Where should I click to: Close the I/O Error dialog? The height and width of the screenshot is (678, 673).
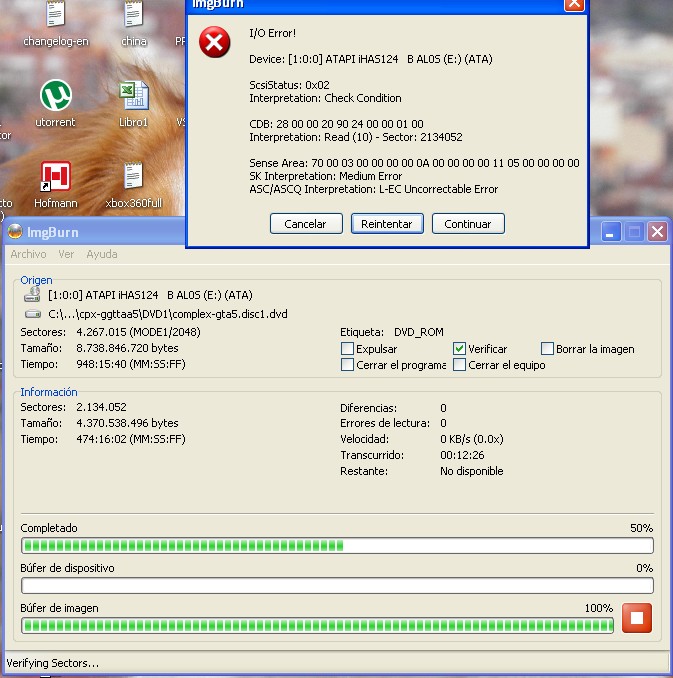574,5
